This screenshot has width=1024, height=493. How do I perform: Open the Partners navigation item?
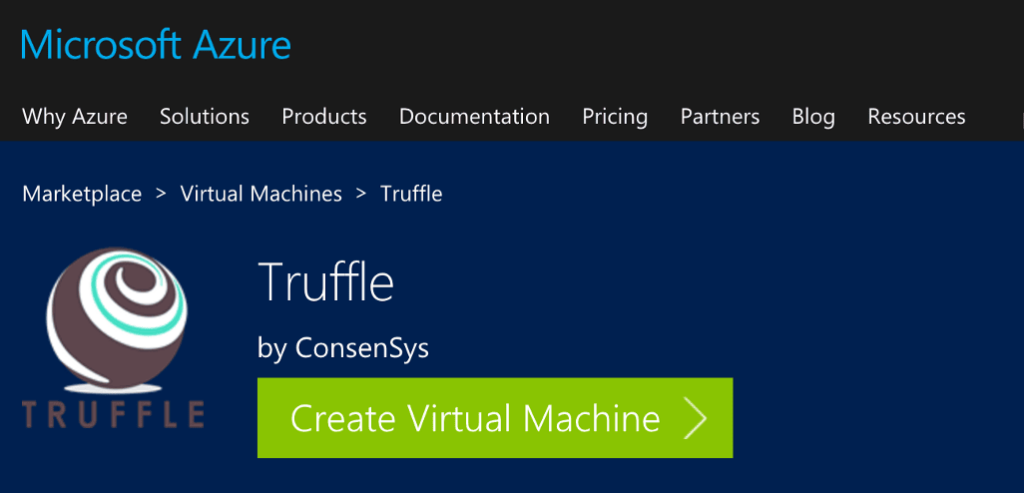(720, 117)
